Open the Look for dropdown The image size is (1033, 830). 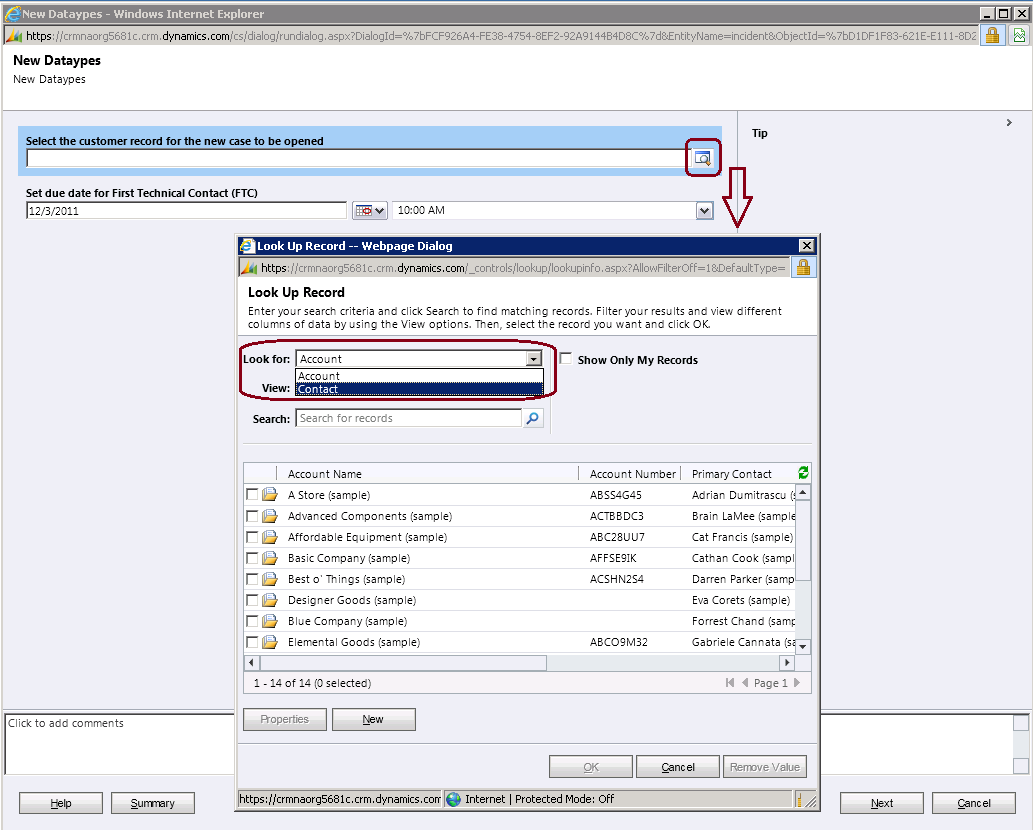coord(533,359)
